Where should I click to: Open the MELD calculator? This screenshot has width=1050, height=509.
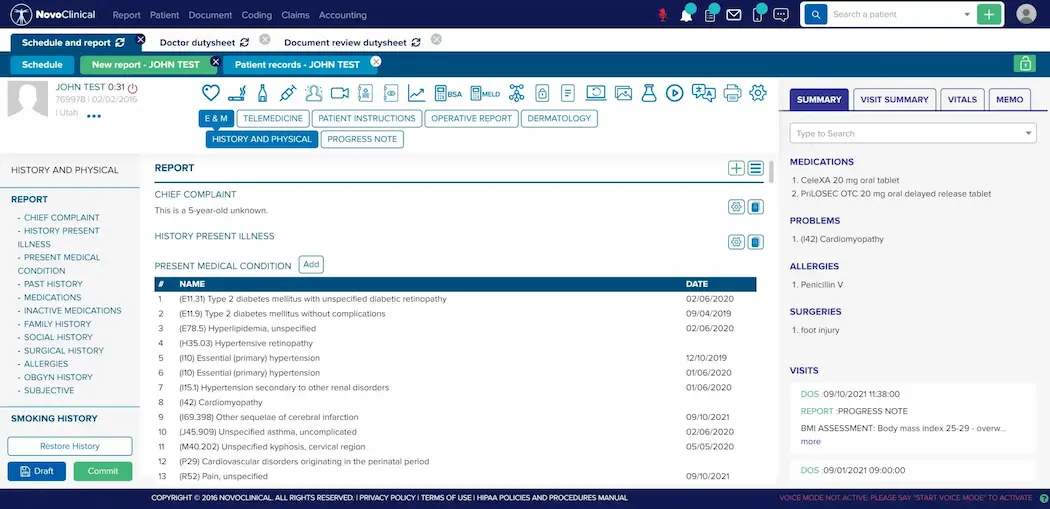[x=485, y=93]
